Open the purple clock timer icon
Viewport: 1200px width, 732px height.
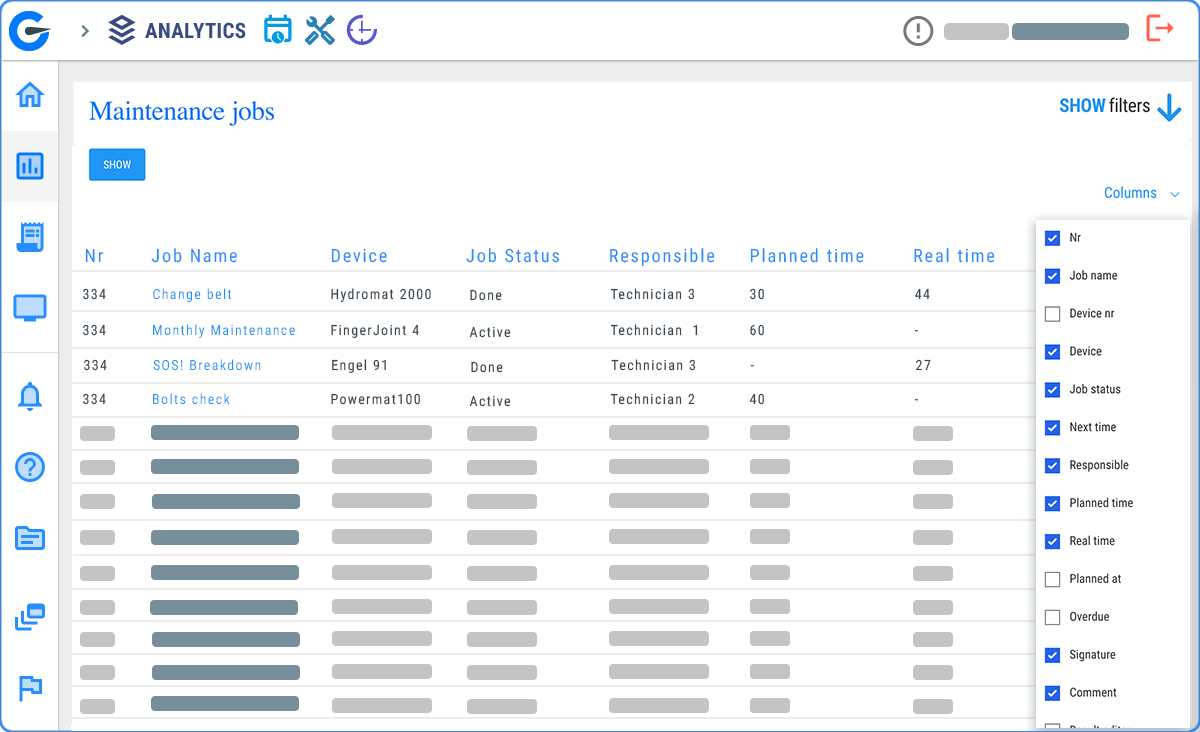(x=361, y=31)
